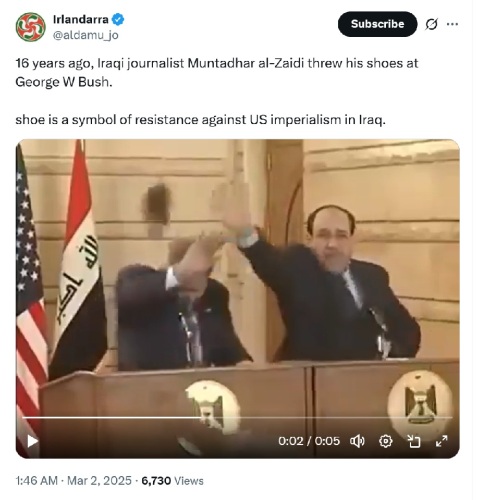Open the Irlandarra profile avatar
This screenshot has width=478, height=500.
(x=30, y=27)
